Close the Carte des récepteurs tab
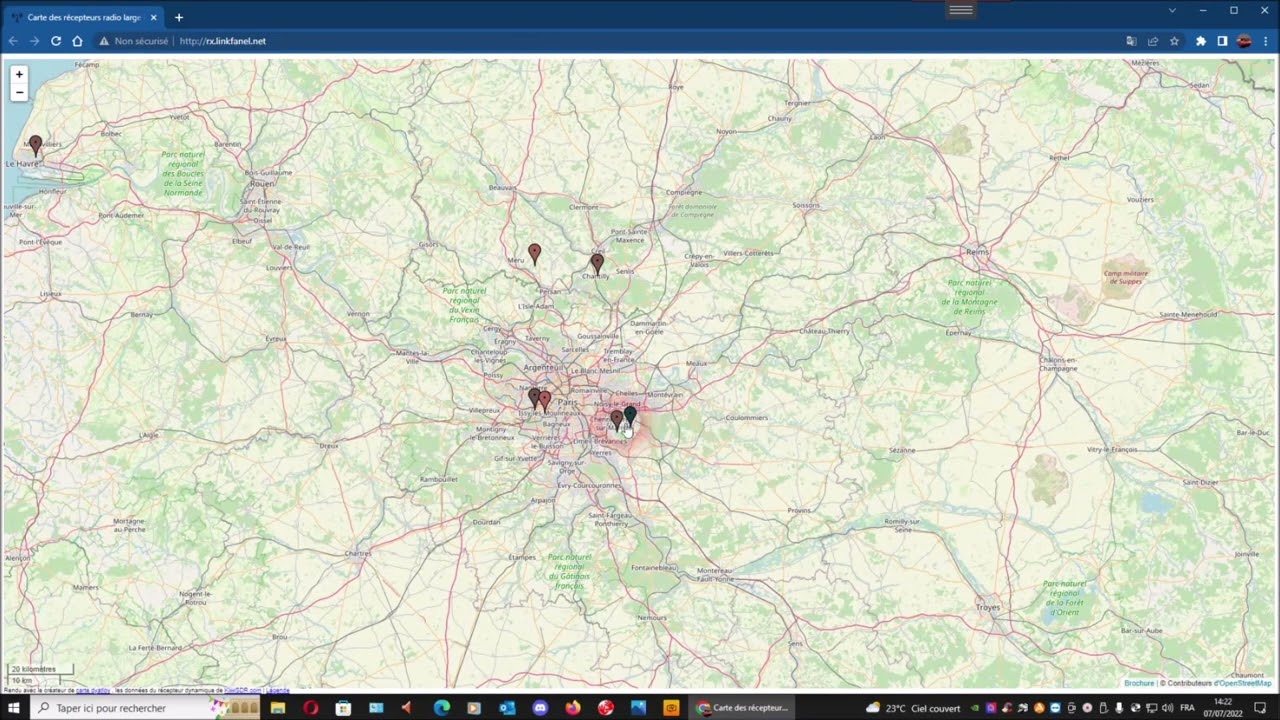Viewport: 1280px width, 720px height. pyautogui.click(x=153, y=17)
